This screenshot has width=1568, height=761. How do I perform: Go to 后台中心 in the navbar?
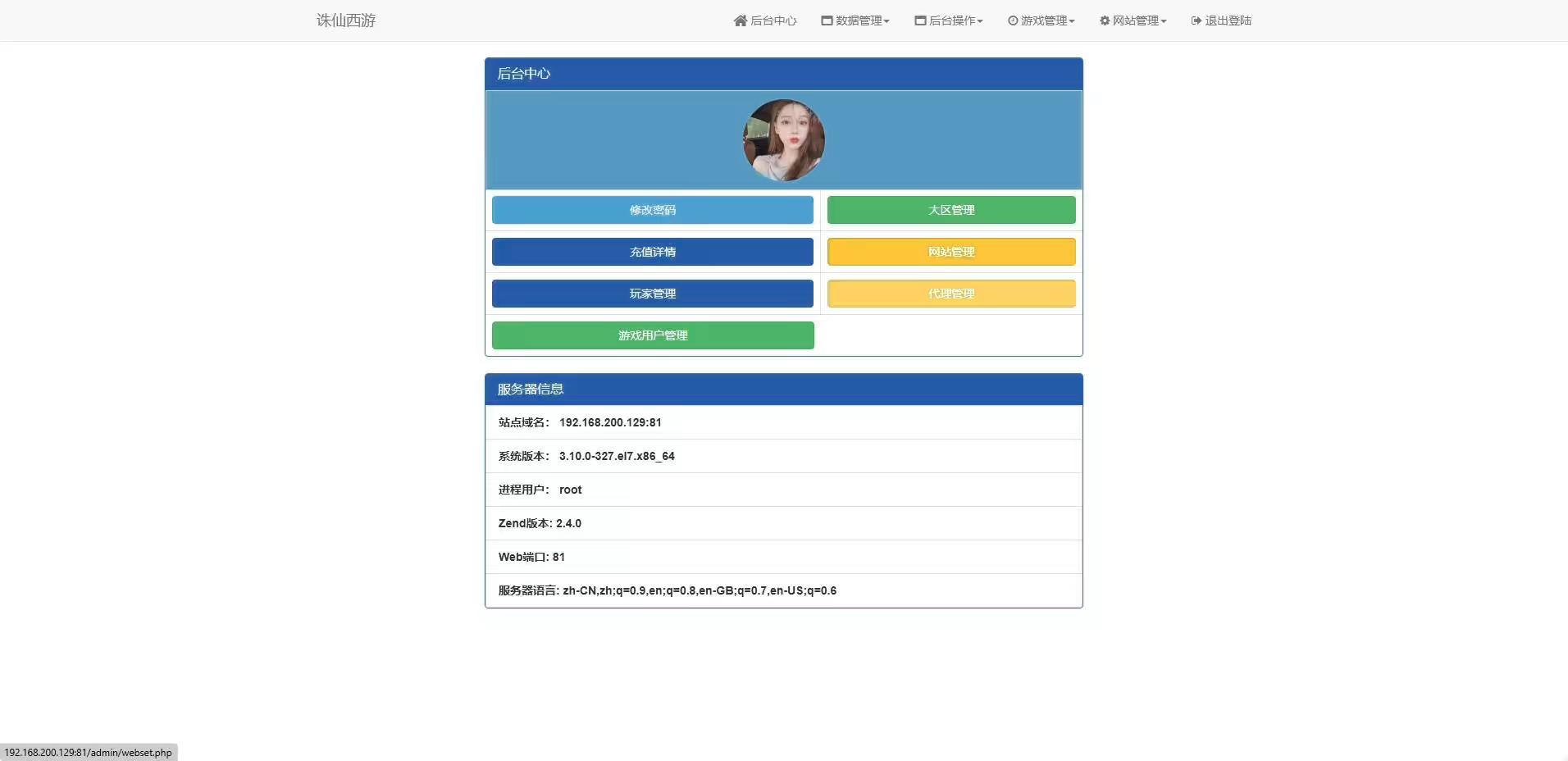point(765,21)
